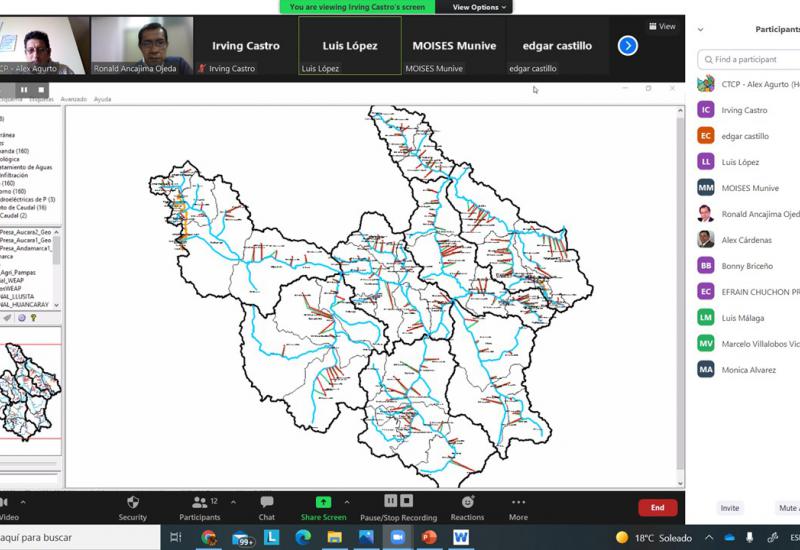Expand the Share Screen options caret

coord(347,502)
